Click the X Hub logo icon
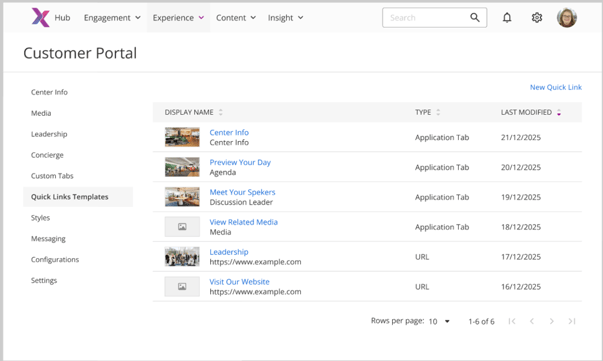This screenshot has width=603, height=361. click(x=40, y=18)
